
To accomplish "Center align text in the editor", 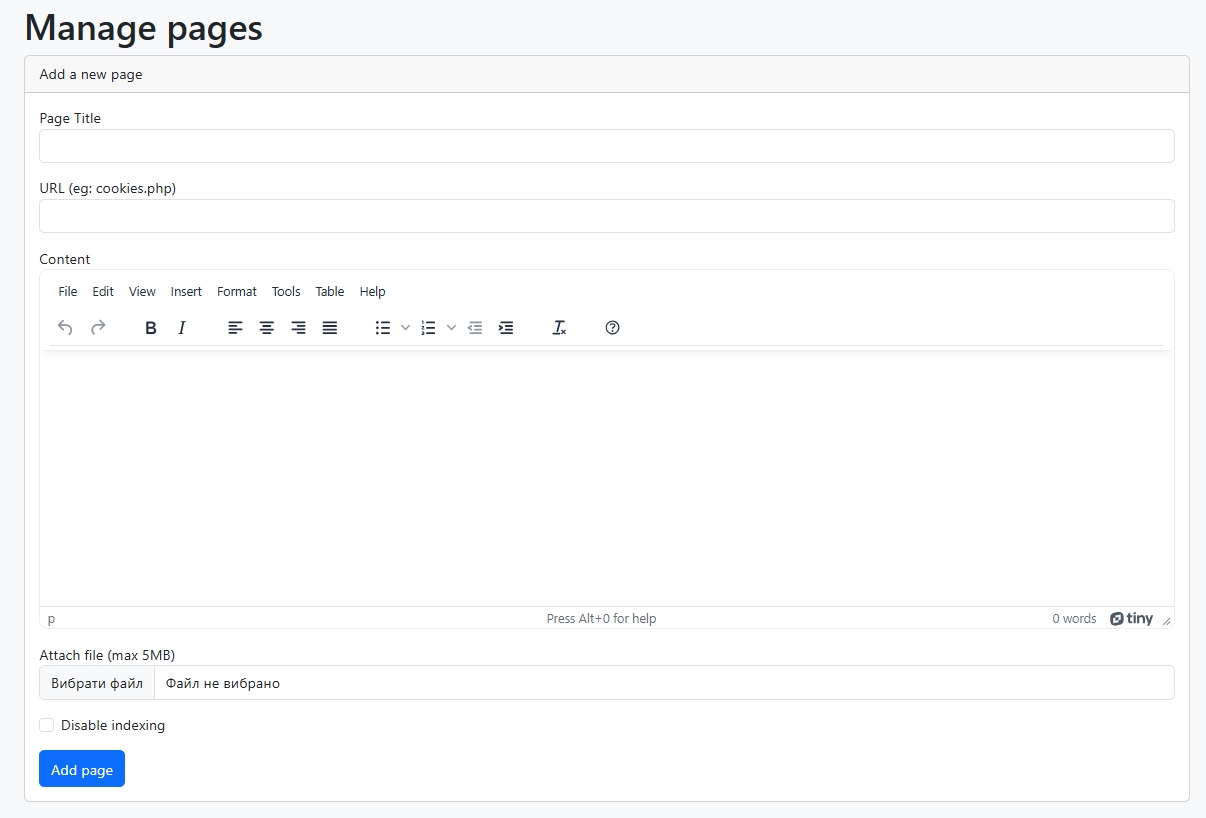I will pyautogui.click(x=267, y=328).
